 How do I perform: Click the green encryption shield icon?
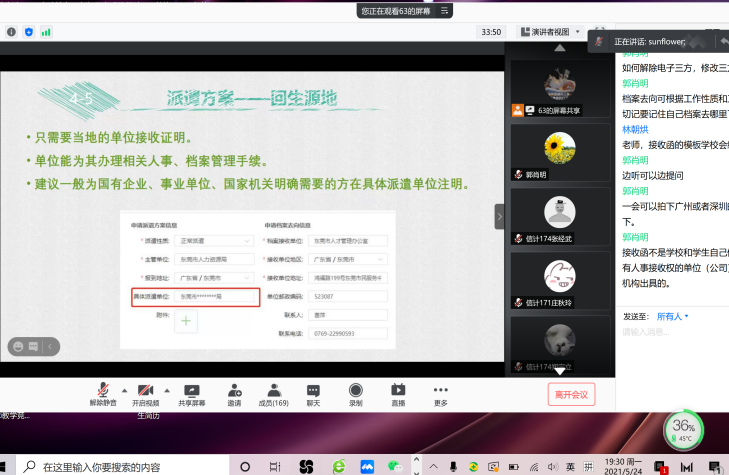pyautogui.click(x=28, y=32)
